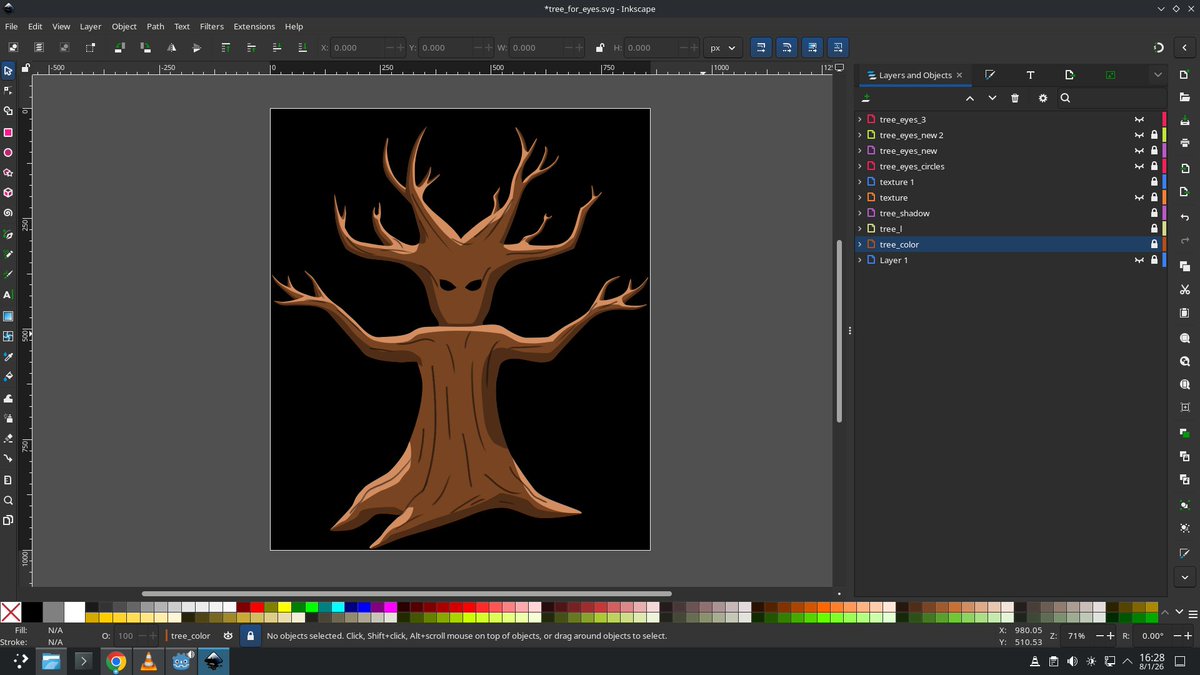Click the Print icon in commands bar
This screenshot has width=1200, height=675.
pos(1185,143)
